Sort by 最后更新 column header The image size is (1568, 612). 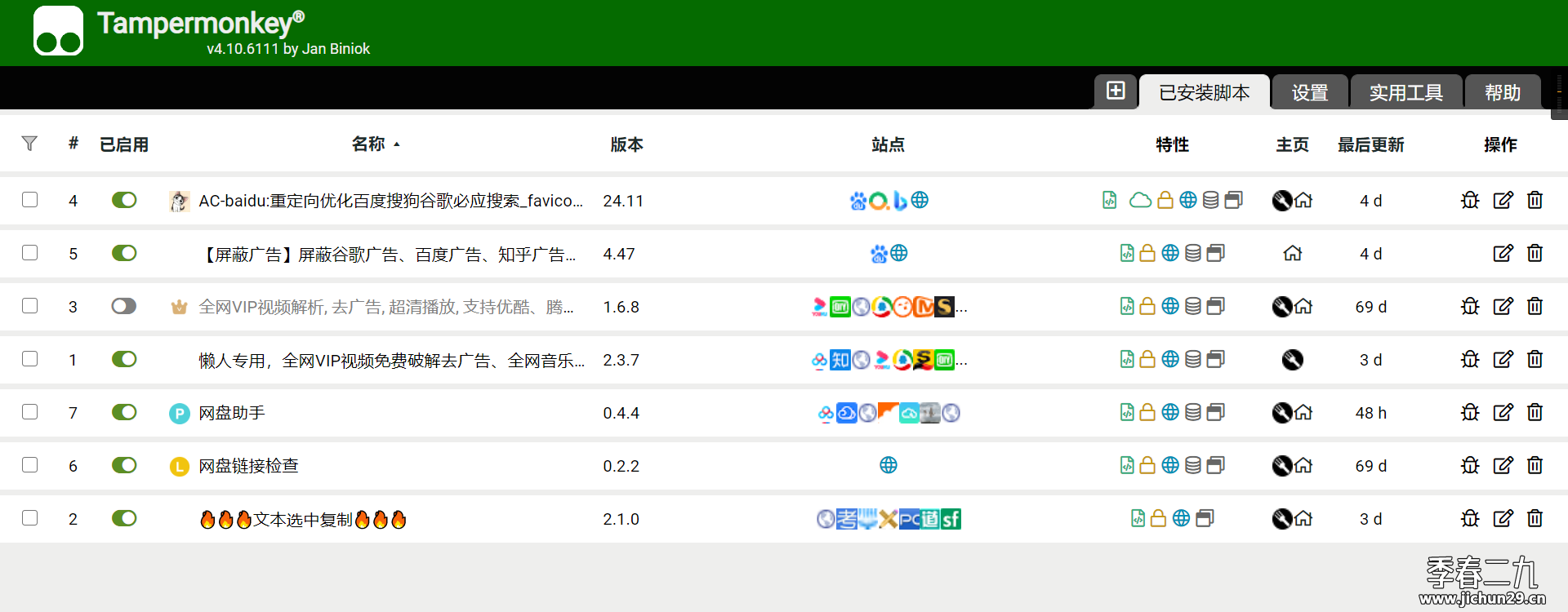click(x=1371, y=144)
